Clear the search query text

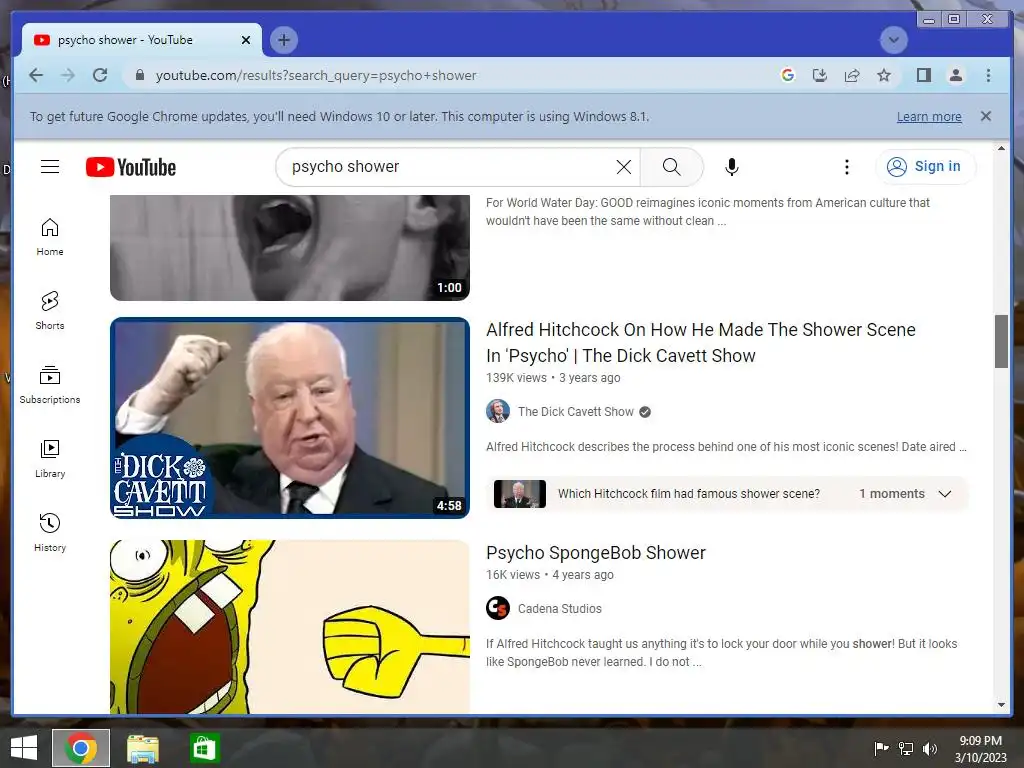point(624,167)
